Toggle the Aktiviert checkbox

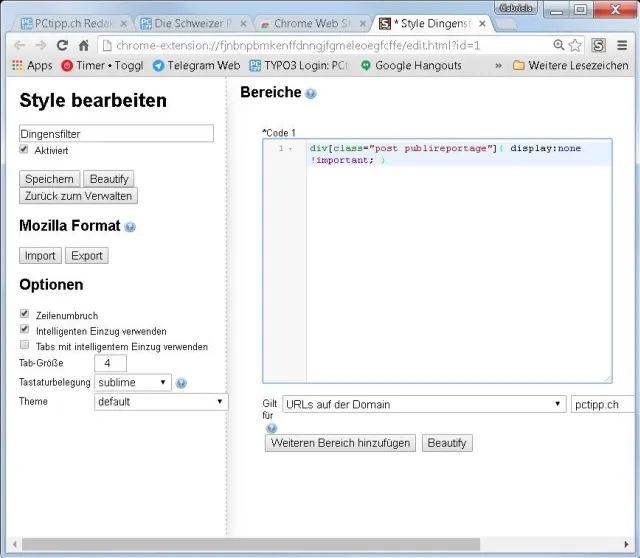tap(25, 149)
